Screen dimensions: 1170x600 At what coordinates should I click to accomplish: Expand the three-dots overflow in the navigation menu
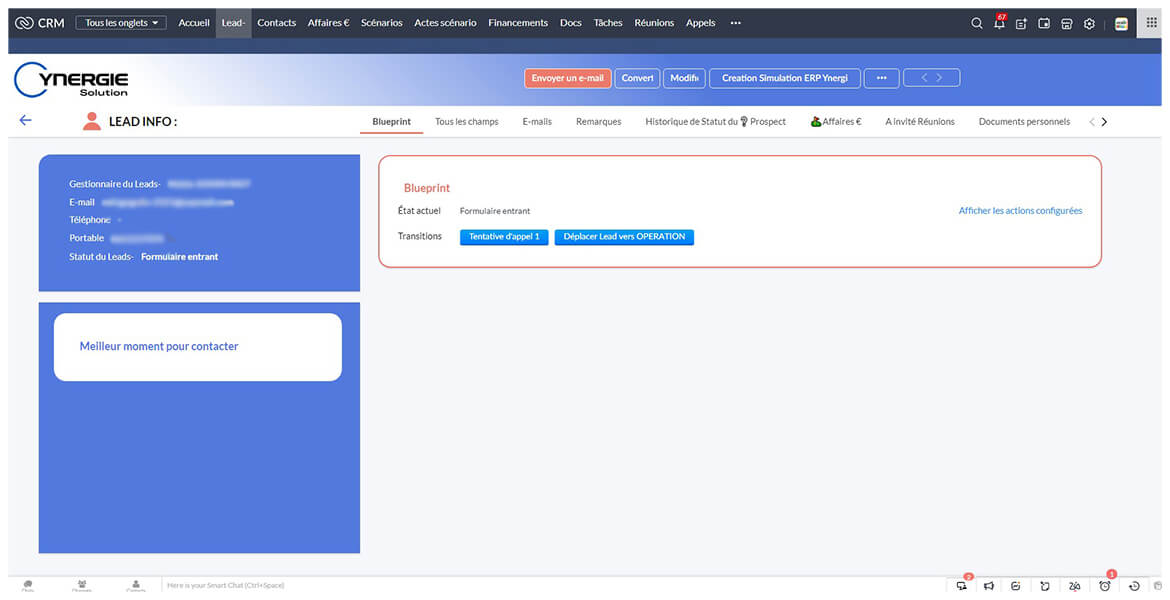point(736,23)
